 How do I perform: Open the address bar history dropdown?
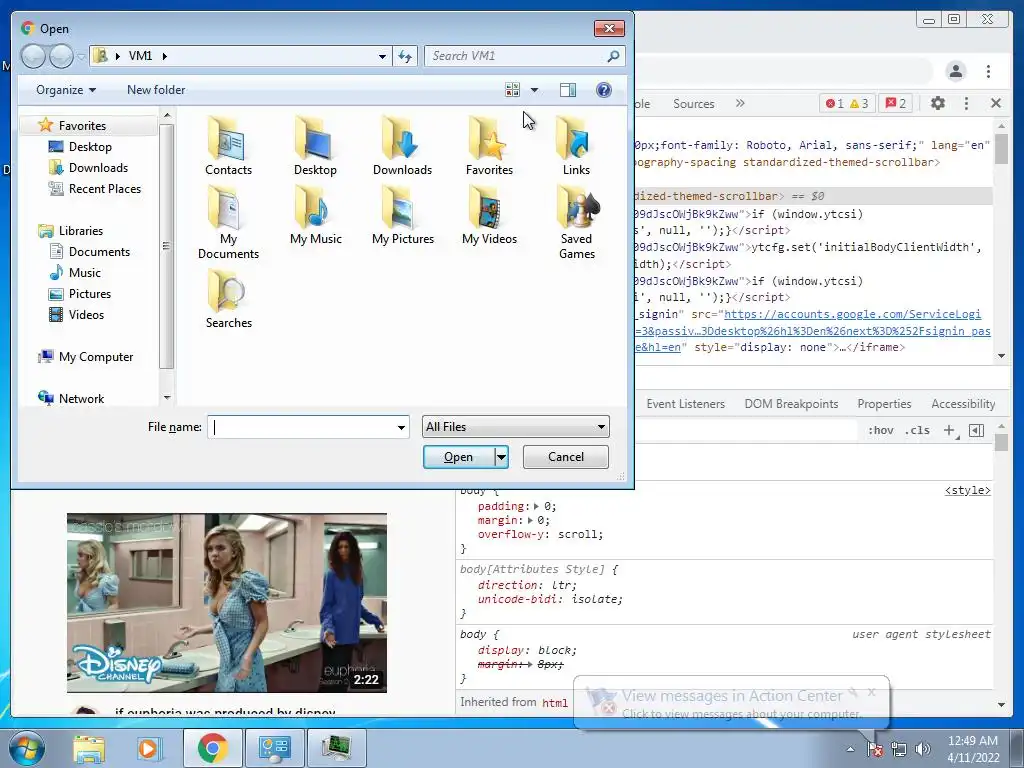[x=382, y=56]
